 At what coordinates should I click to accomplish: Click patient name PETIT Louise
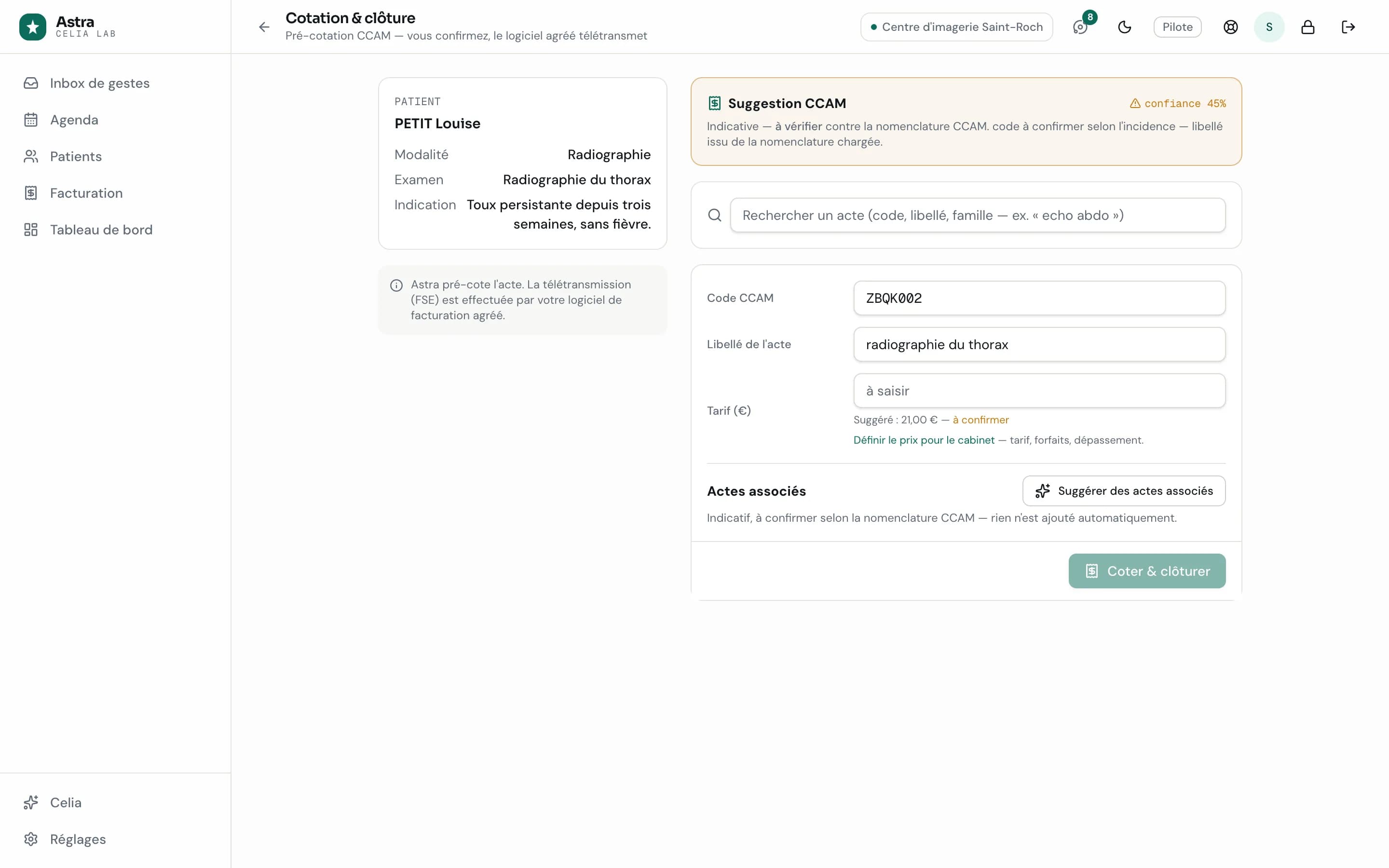click(x=437, y=123)
